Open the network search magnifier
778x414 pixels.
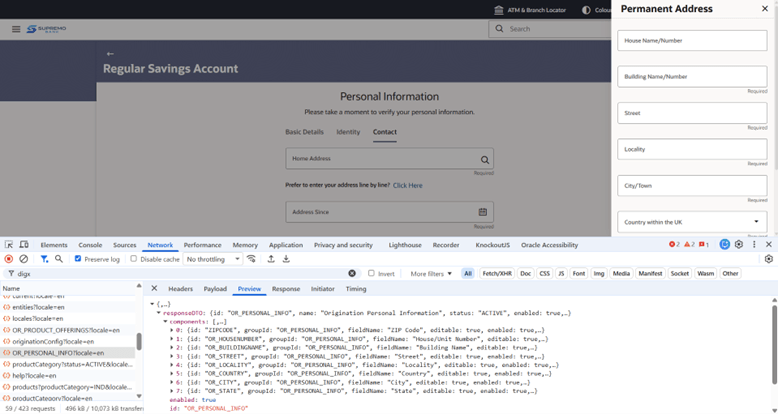coord(59,259)
